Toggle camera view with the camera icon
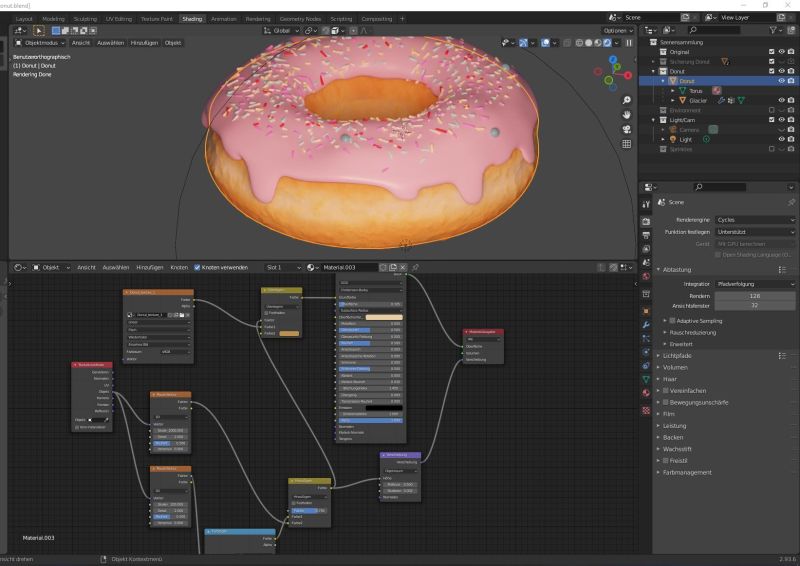 (x=627, y=130)
